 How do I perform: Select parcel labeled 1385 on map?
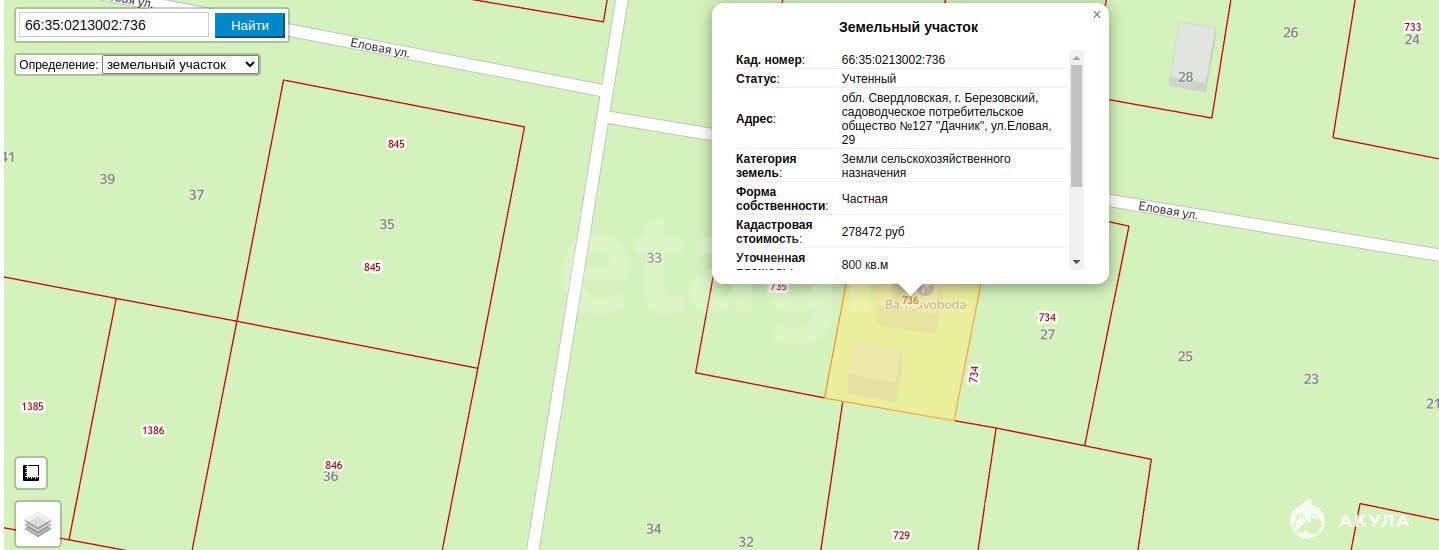coord(32,407)
